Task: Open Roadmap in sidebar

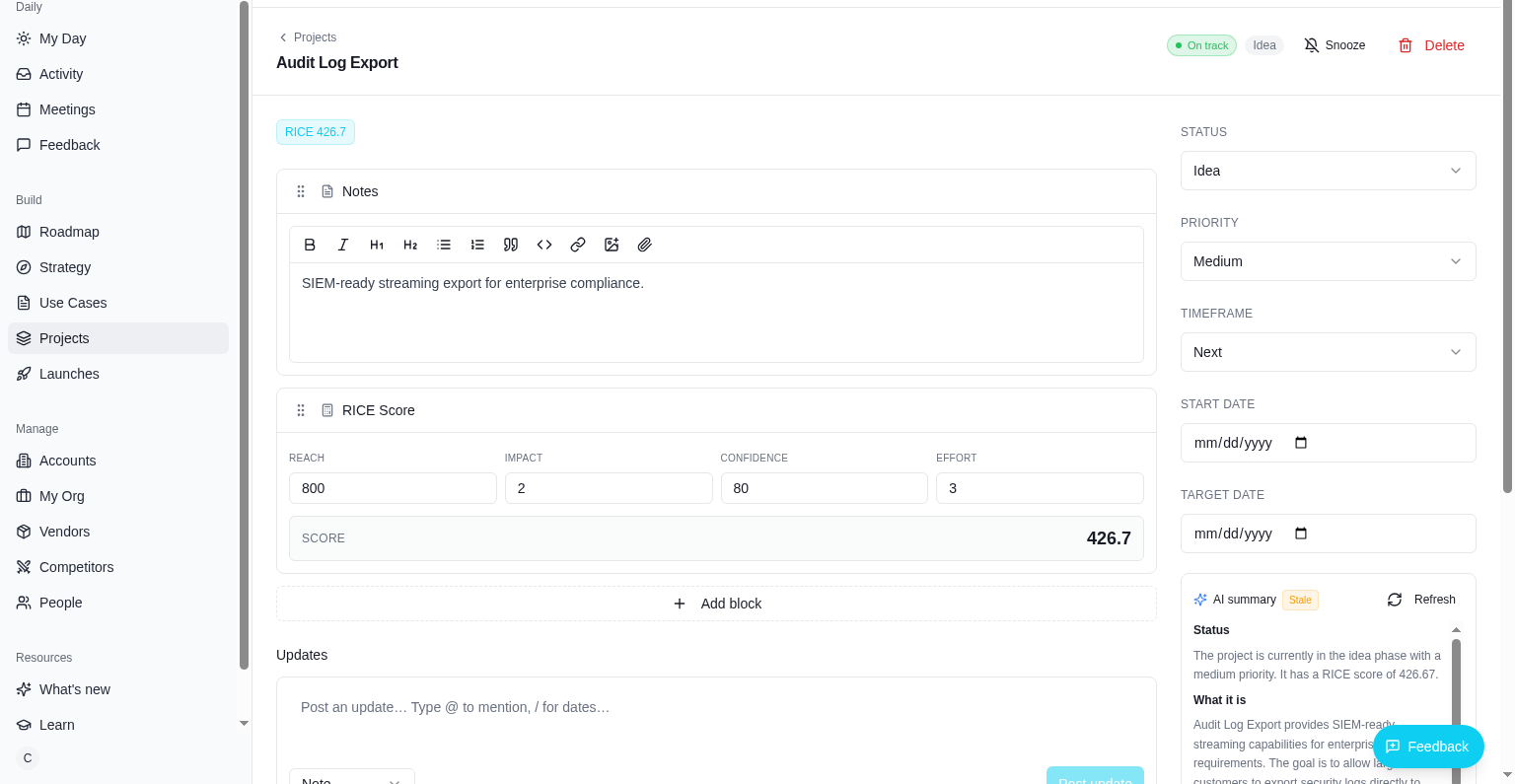Action: (x=118, y=232)
